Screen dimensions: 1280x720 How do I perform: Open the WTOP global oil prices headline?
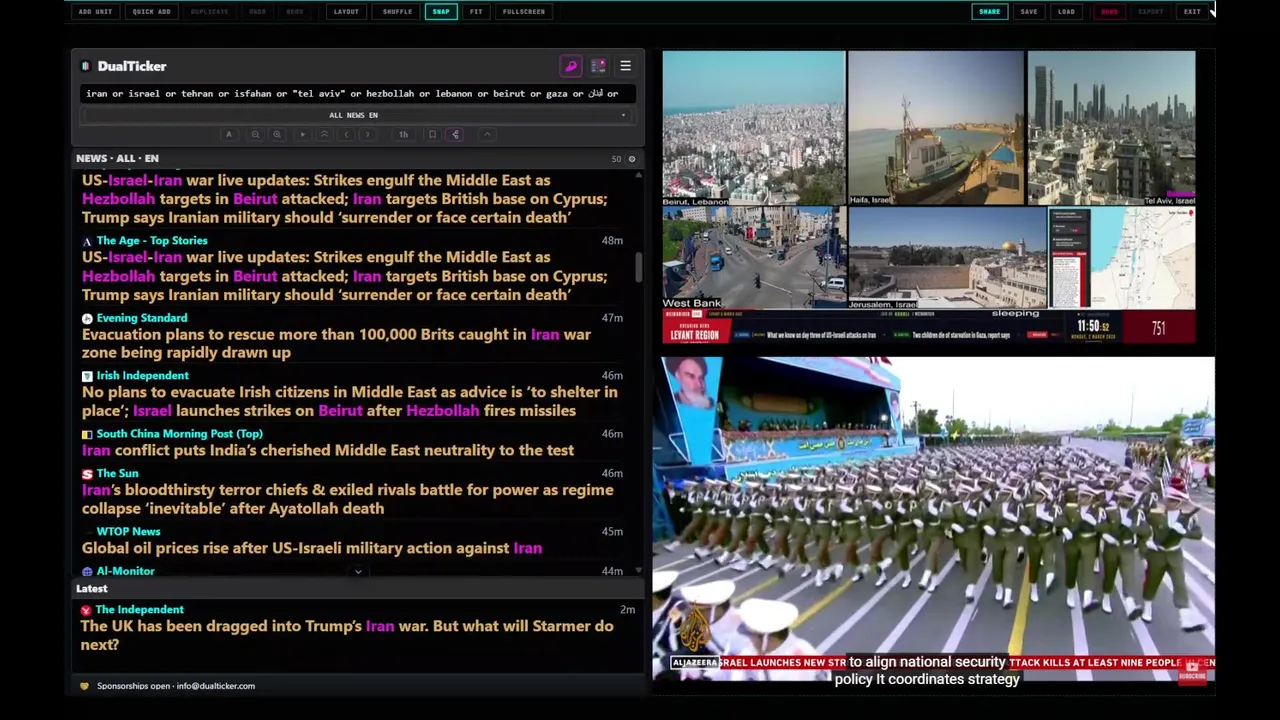pyautogui.click(x=312, y=548)
